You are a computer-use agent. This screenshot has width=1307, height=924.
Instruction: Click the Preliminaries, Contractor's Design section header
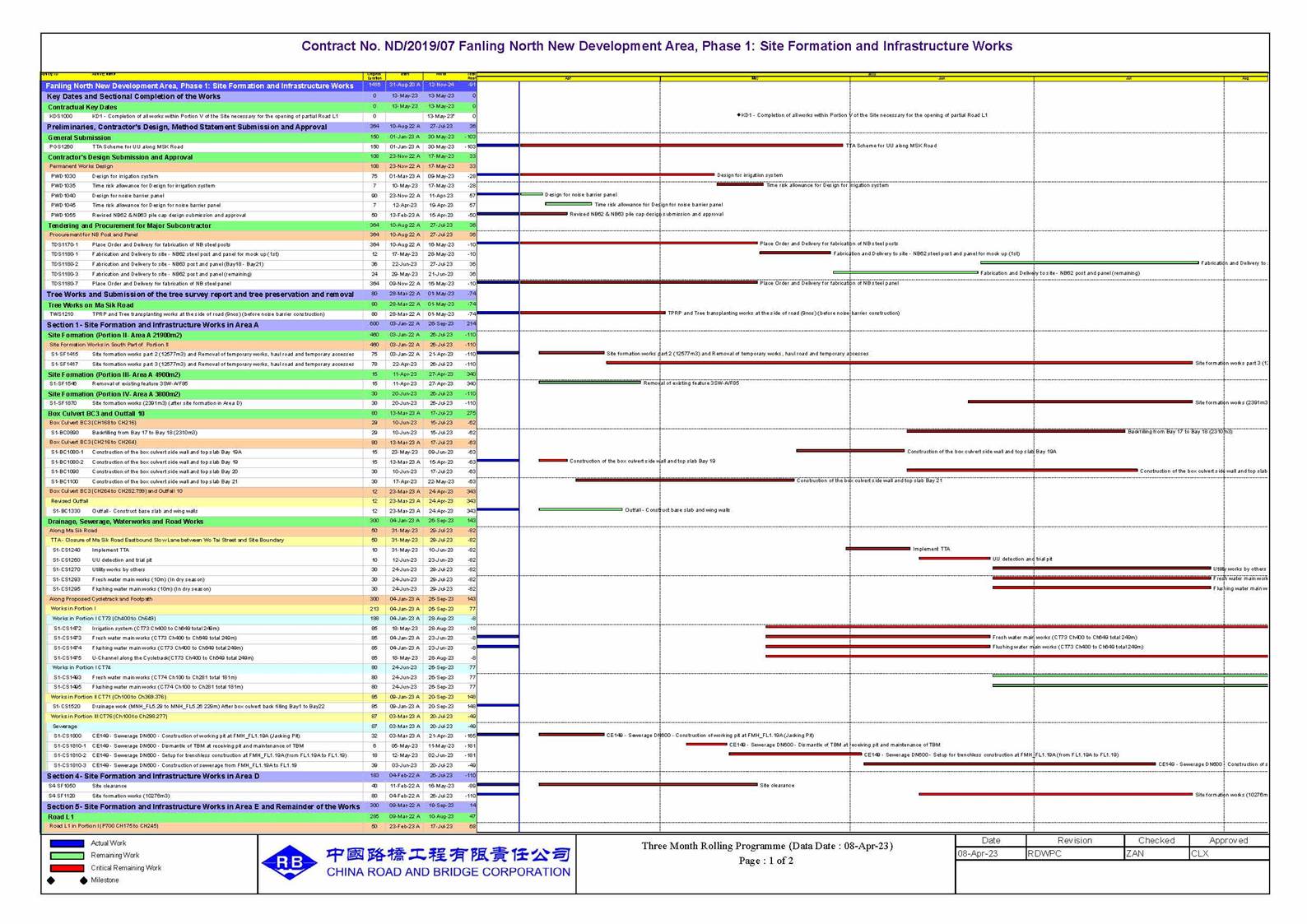[259, 127]
